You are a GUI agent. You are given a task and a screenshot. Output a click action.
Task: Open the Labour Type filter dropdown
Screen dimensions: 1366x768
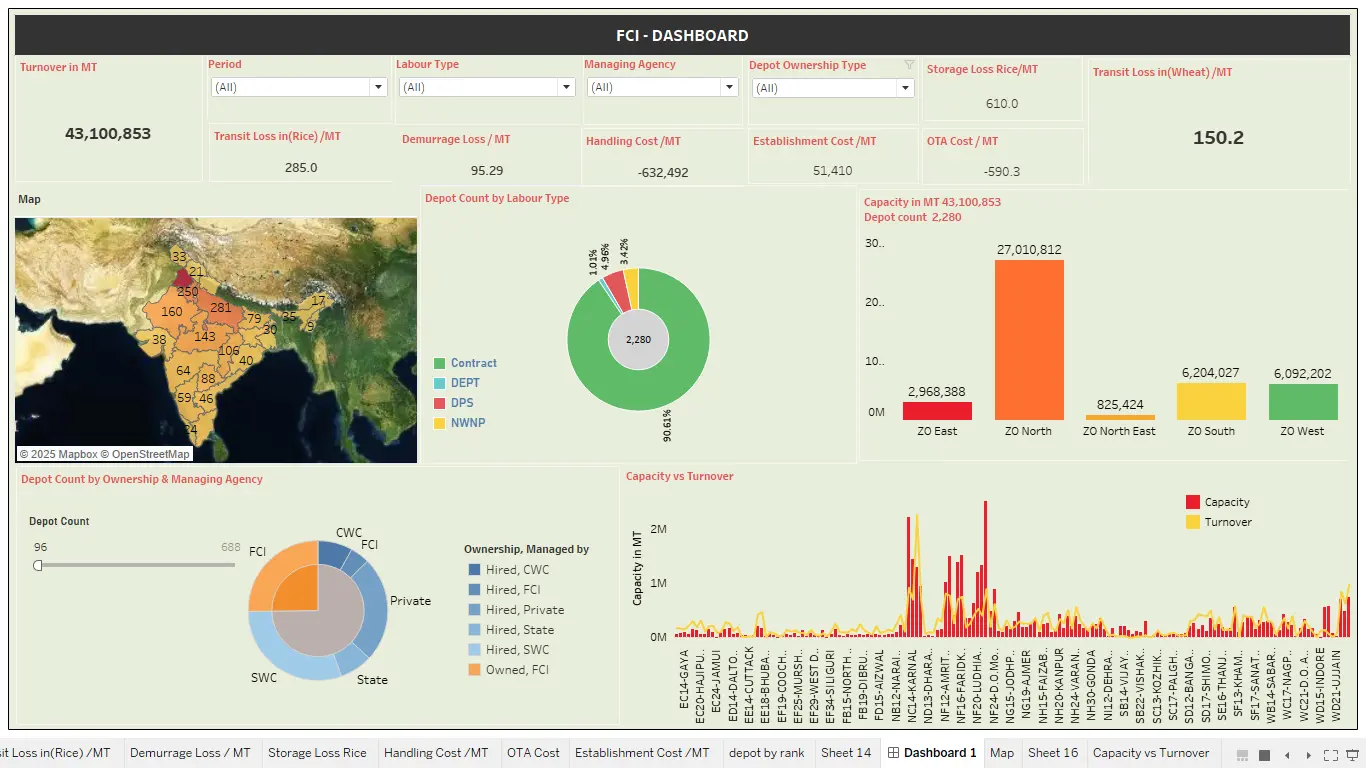(486, 87)
